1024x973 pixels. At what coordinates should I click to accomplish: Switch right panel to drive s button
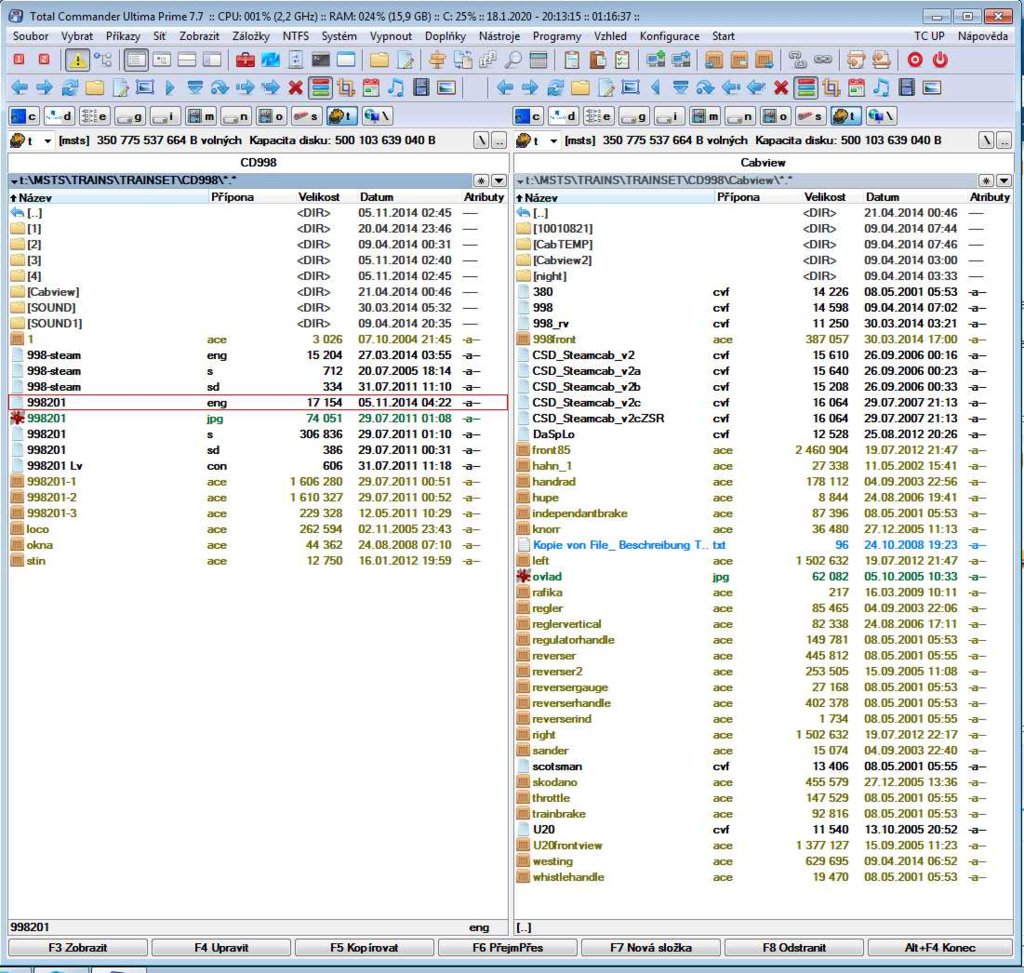click(811, 116)
